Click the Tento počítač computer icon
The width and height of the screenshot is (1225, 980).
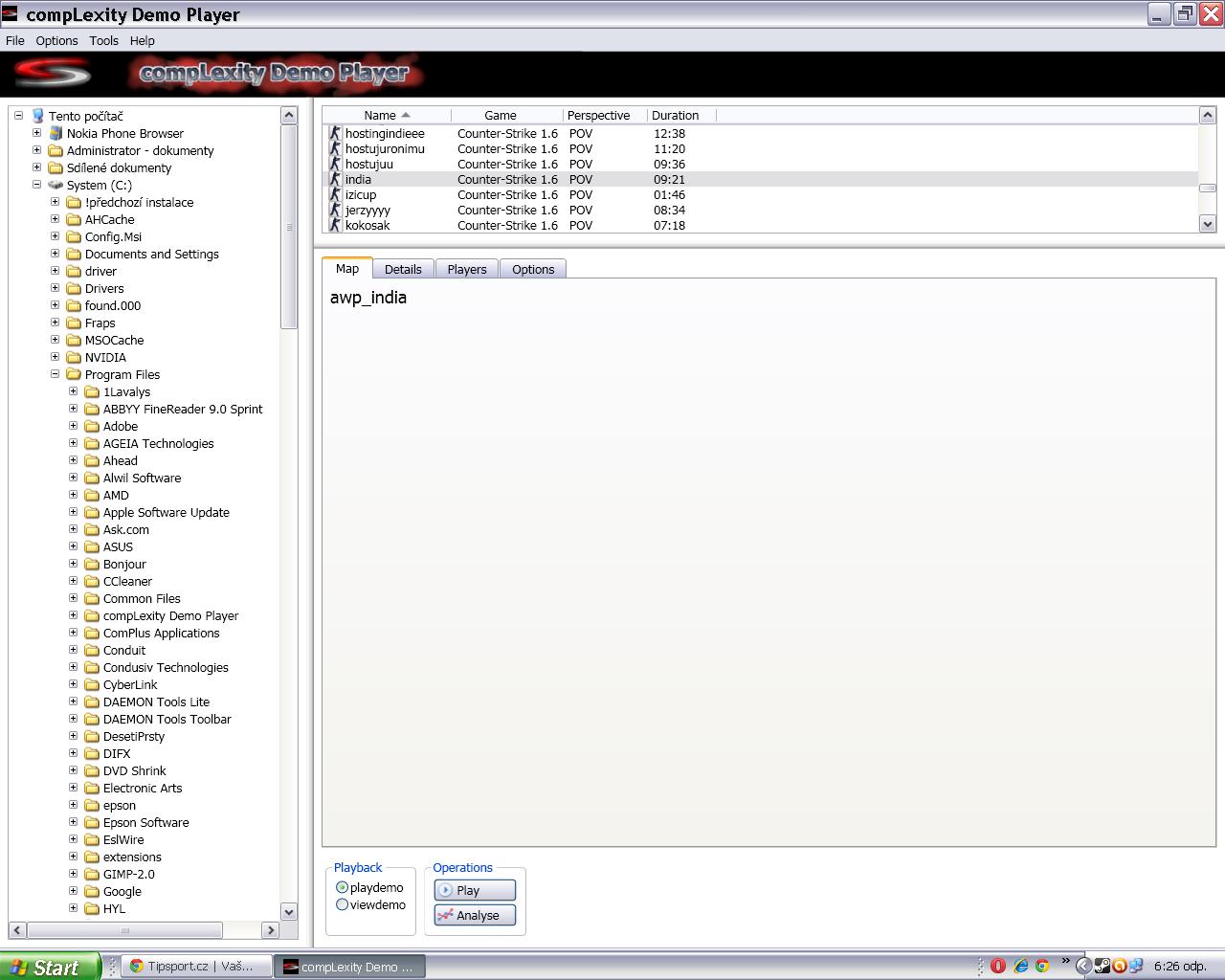(38, 116)
